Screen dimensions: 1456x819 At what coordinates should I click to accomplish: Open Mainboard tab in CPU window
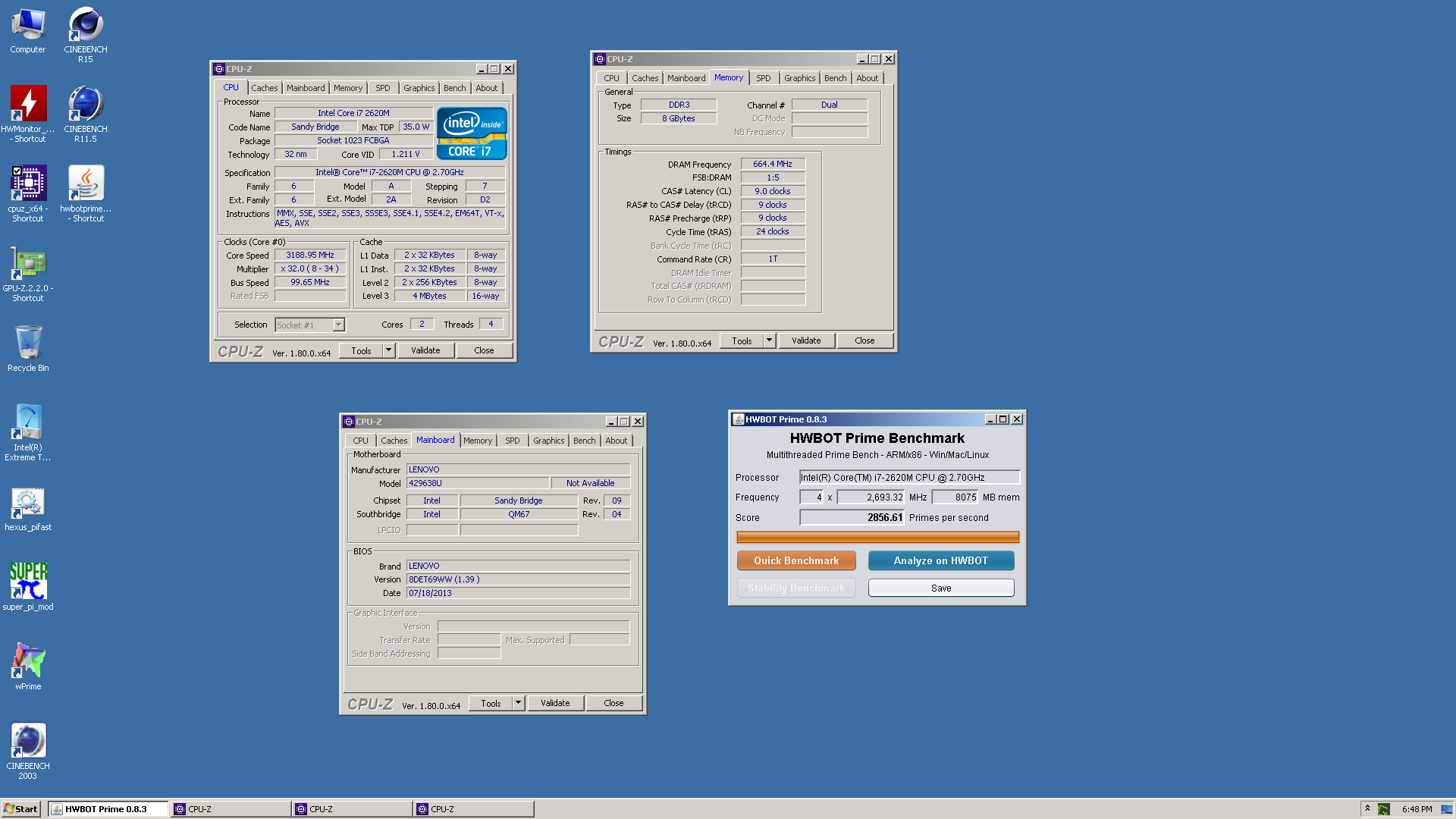point(306,88)
